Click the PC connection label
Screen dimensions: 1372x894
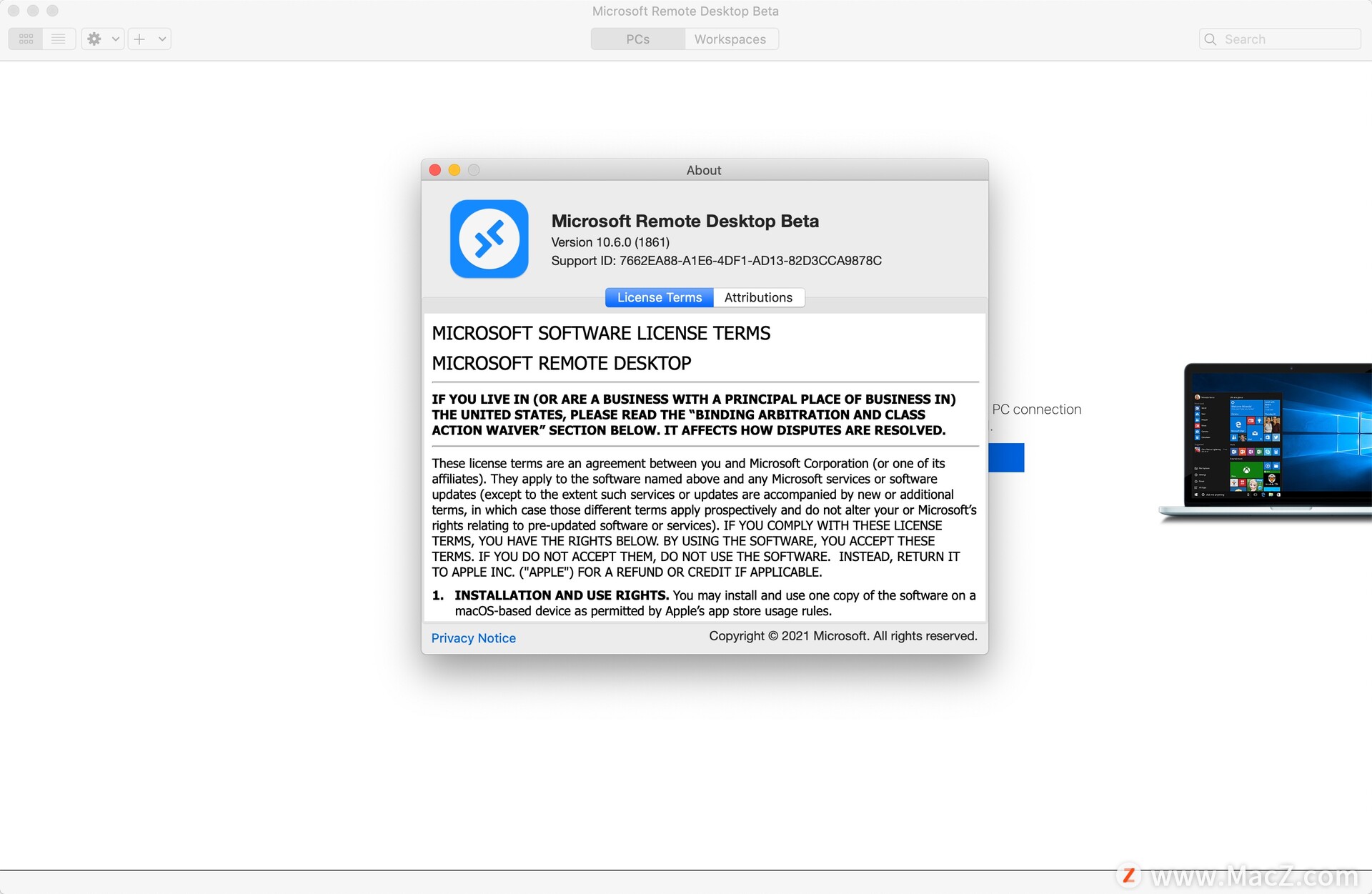(1036, 409)
